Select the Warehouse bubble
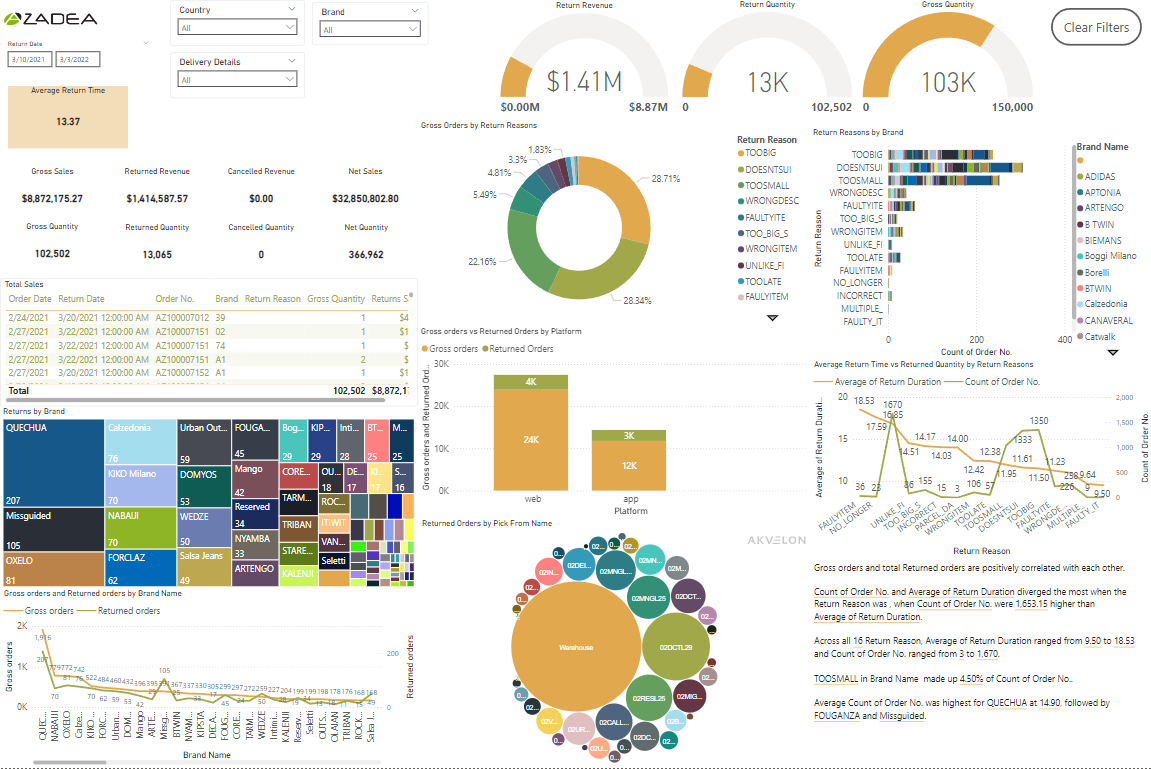This screenshot has width=1151, height=769. pos(576,647)
